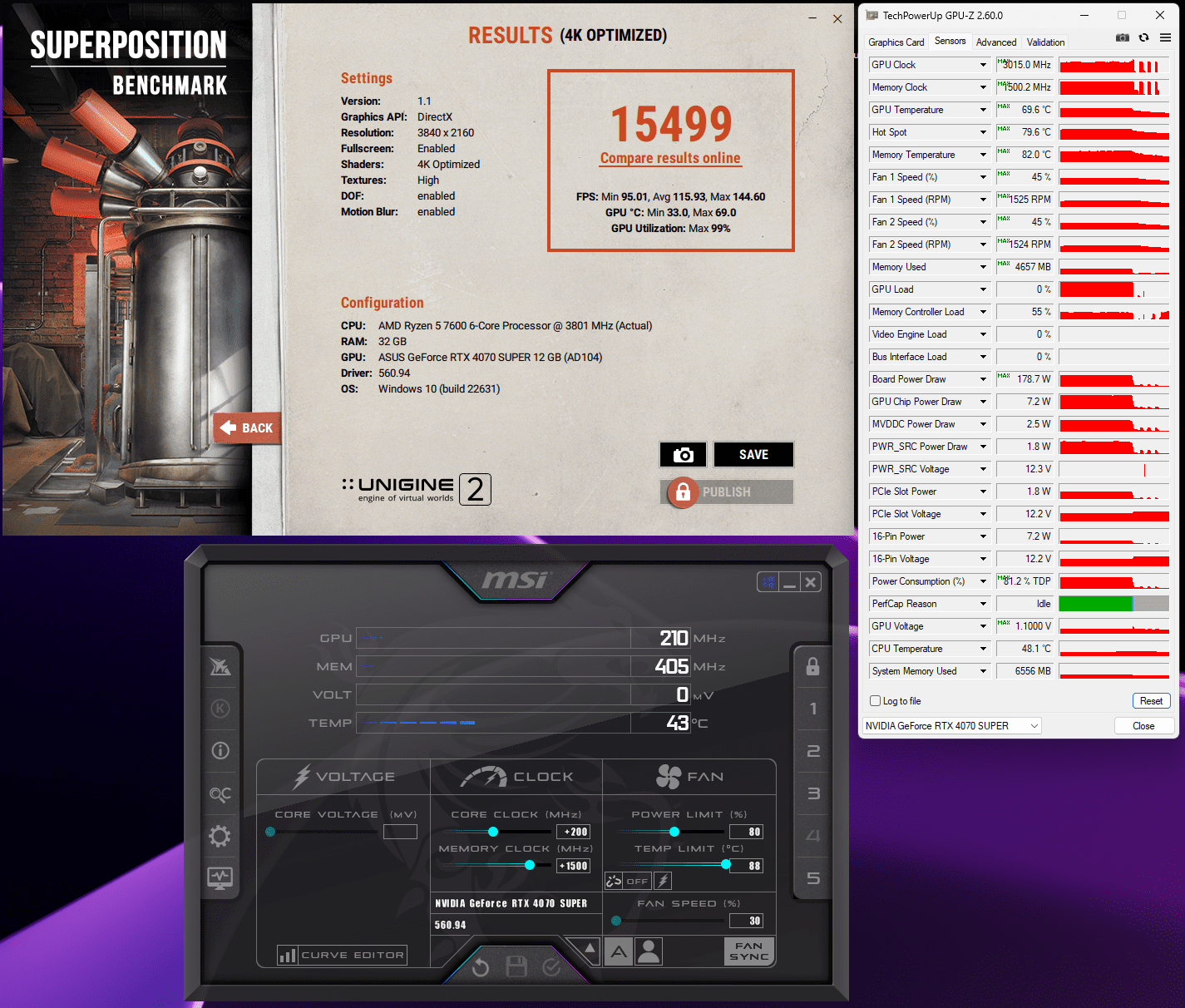Select Afterburner profile slot 2
Viewport: 1185px width, 1008px height.
coord(813,751)
